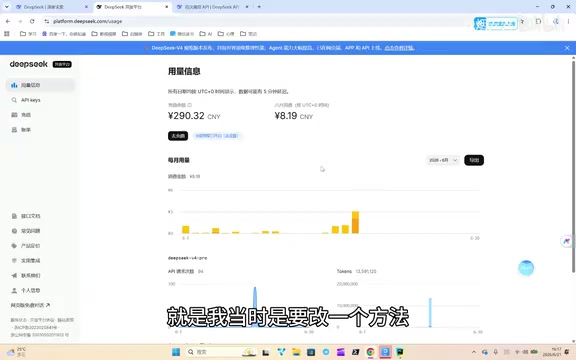The height and width of the screenshot is (360, 576).
Task: Select the black 无余额 filter chip
Action: [178, 136]
